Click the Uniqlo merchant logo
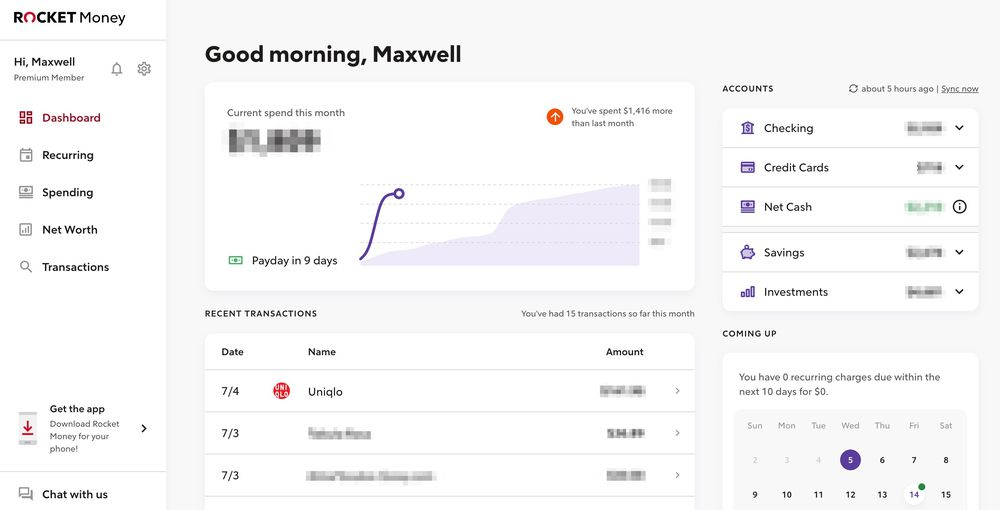1000x510 pixels. click(281, 391)
